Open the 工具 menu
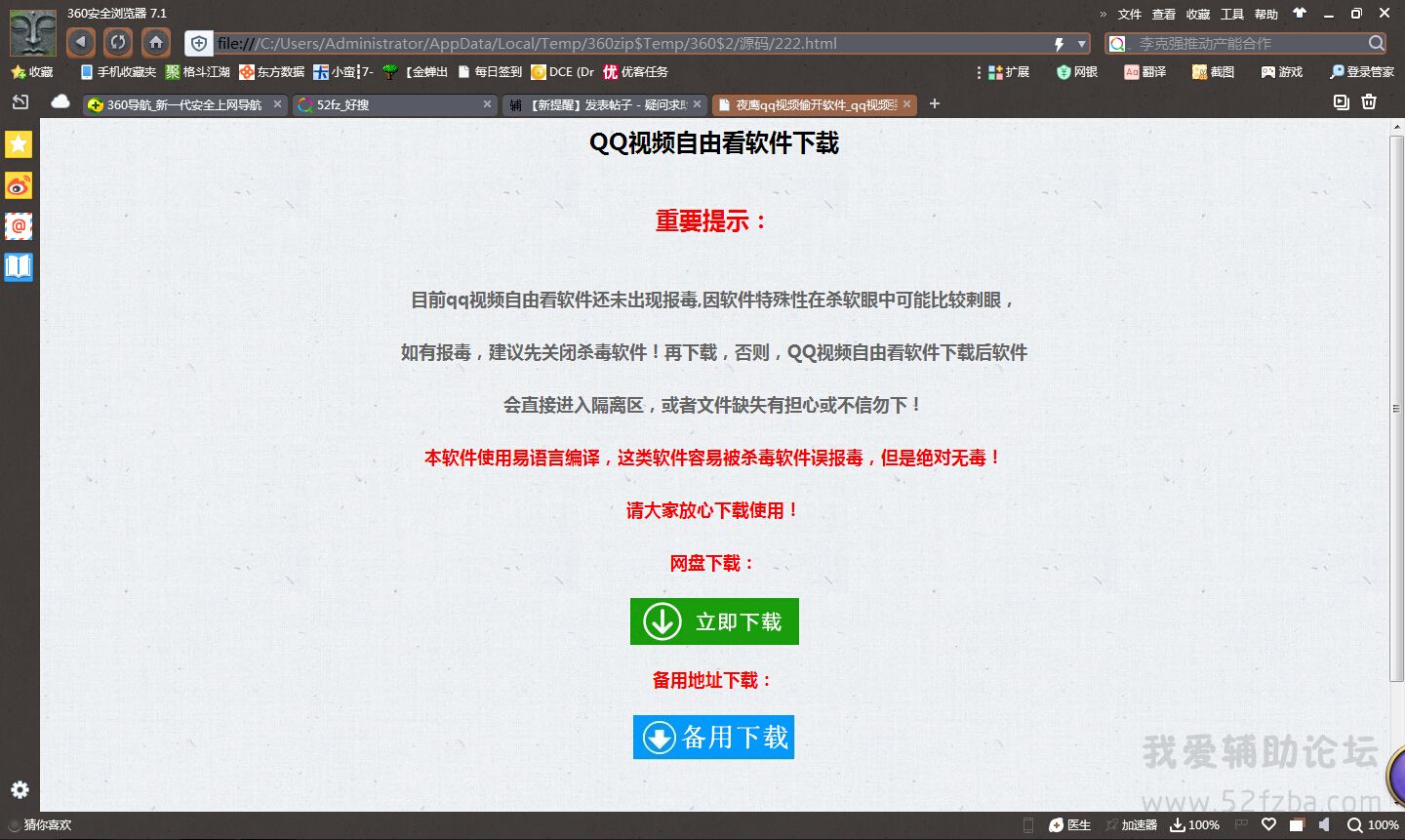 point(1232,14)
